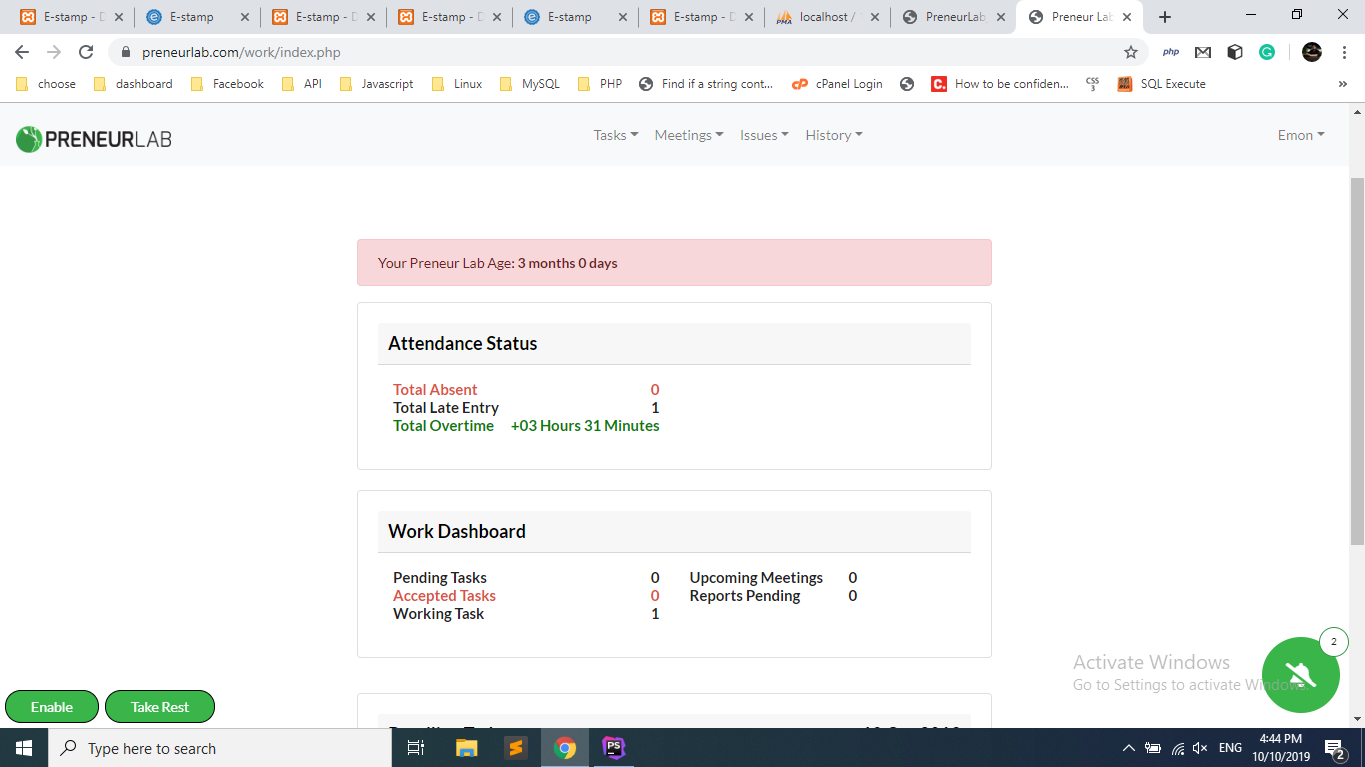The height and width of the screenshot is (767, 1365).
Task: Click the Reports Pending label
Action: click(x=745, y=596)
